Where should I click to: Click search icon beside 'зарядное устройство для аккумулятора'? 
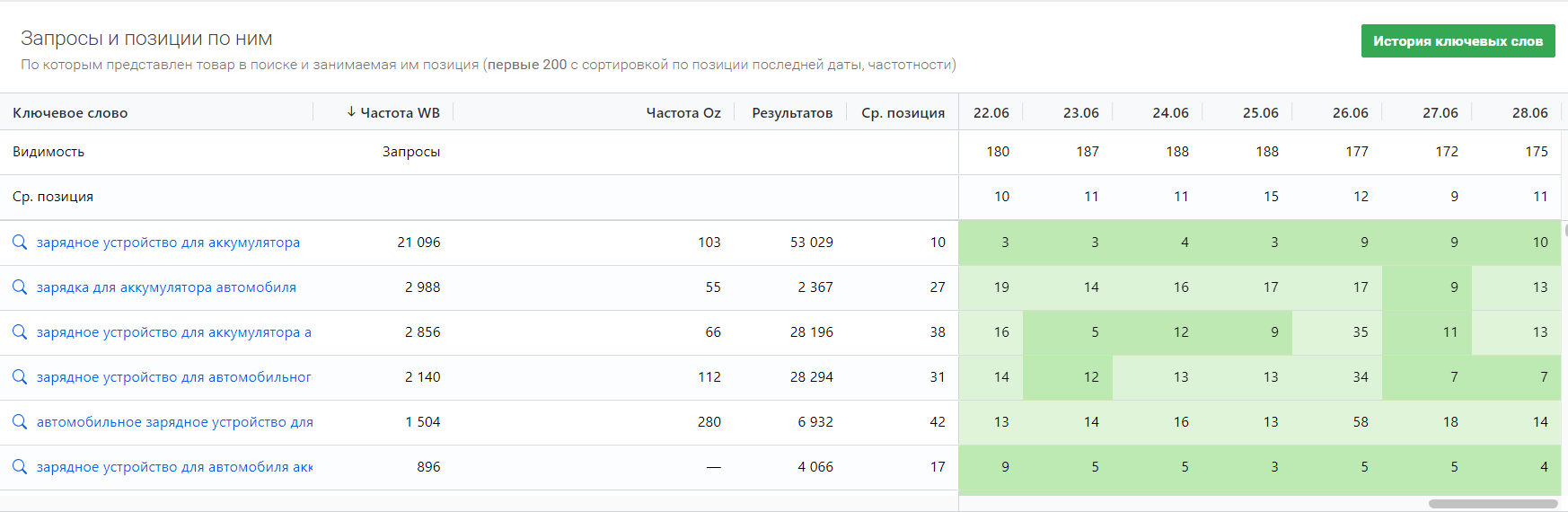click(x=20, y=243)
